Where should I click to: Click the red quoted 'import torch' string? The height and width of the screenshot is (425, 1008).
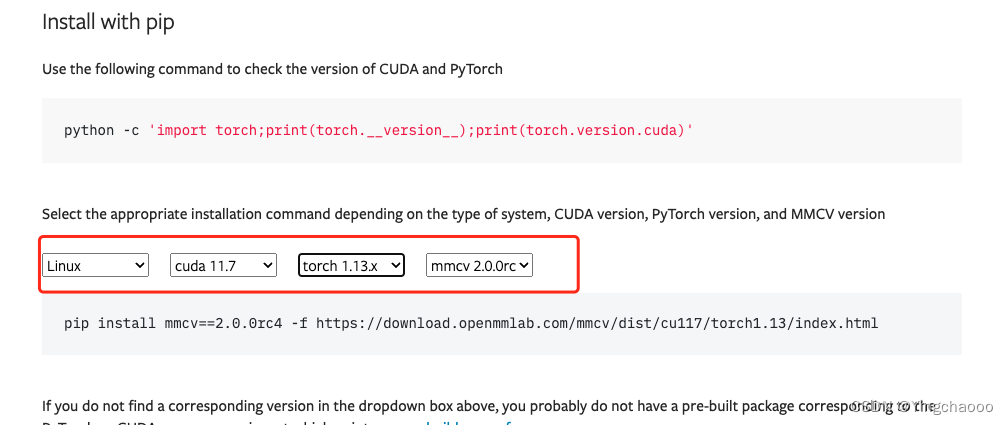pos(420,131)
